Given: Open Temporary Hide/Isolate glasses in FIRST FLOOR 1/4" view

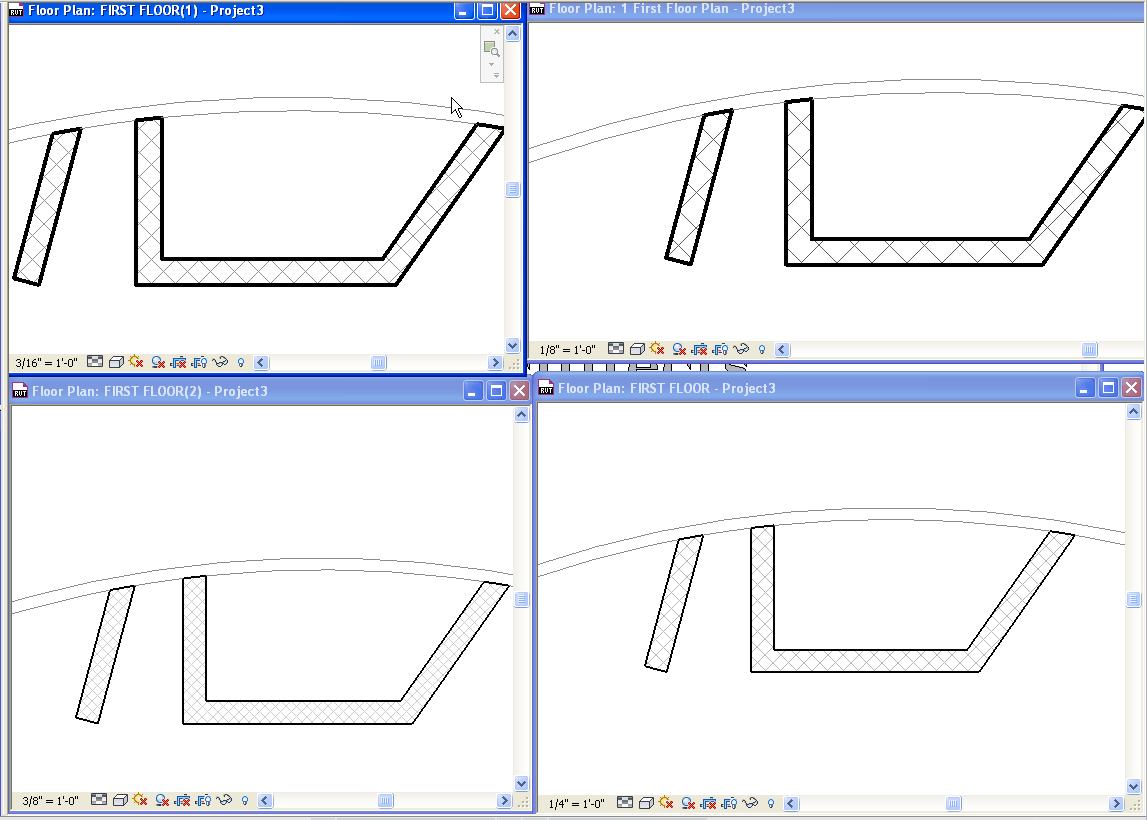Looking at the screenshot, I should (750, 803).
